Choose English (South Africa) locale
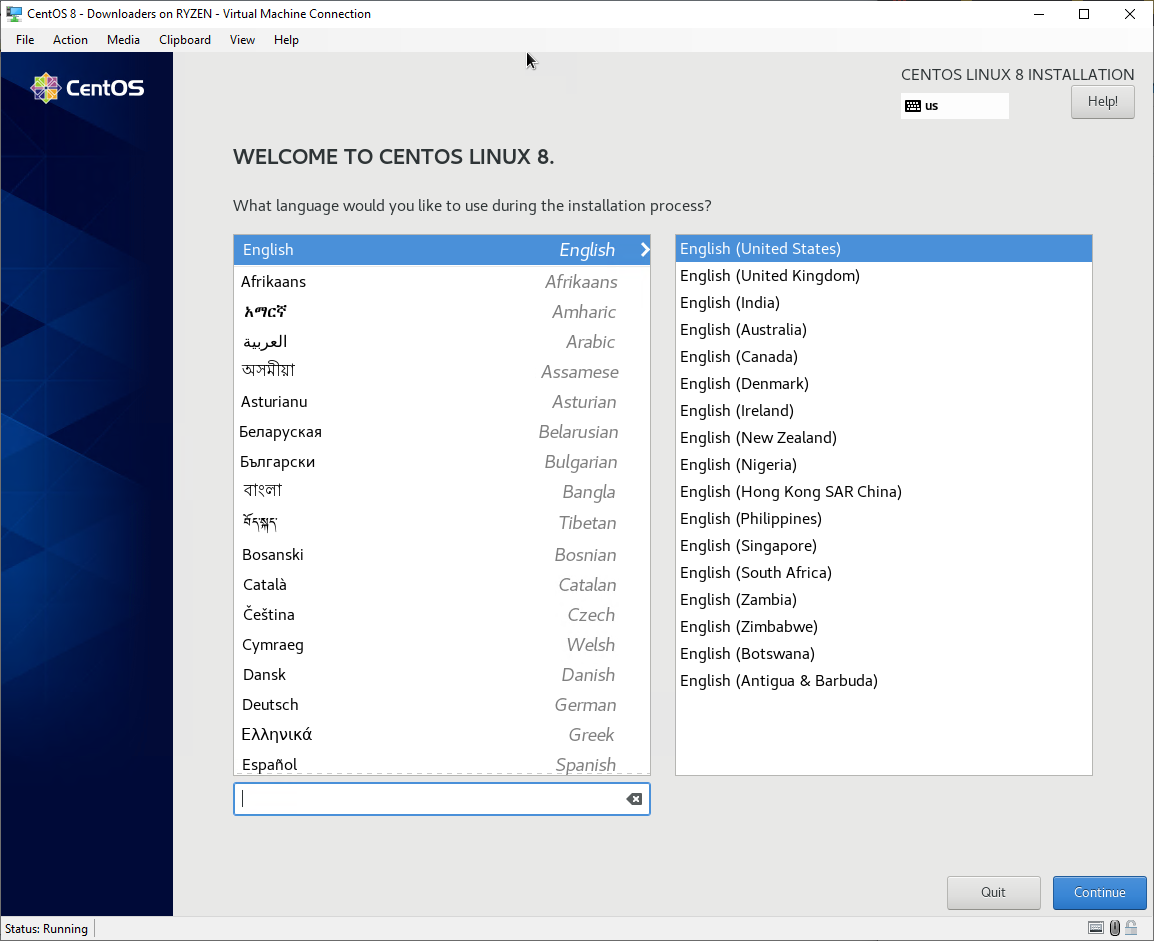1154x941 pixels. coord(883,572)
